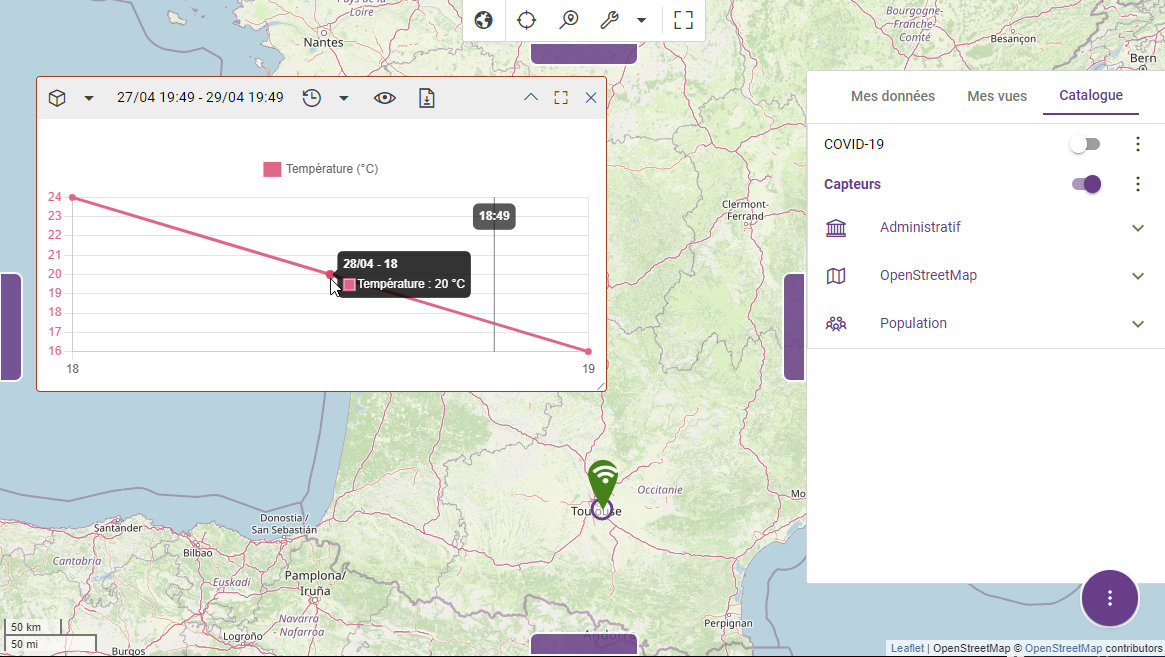Switch to Mes vues tab

coord(997,96)
